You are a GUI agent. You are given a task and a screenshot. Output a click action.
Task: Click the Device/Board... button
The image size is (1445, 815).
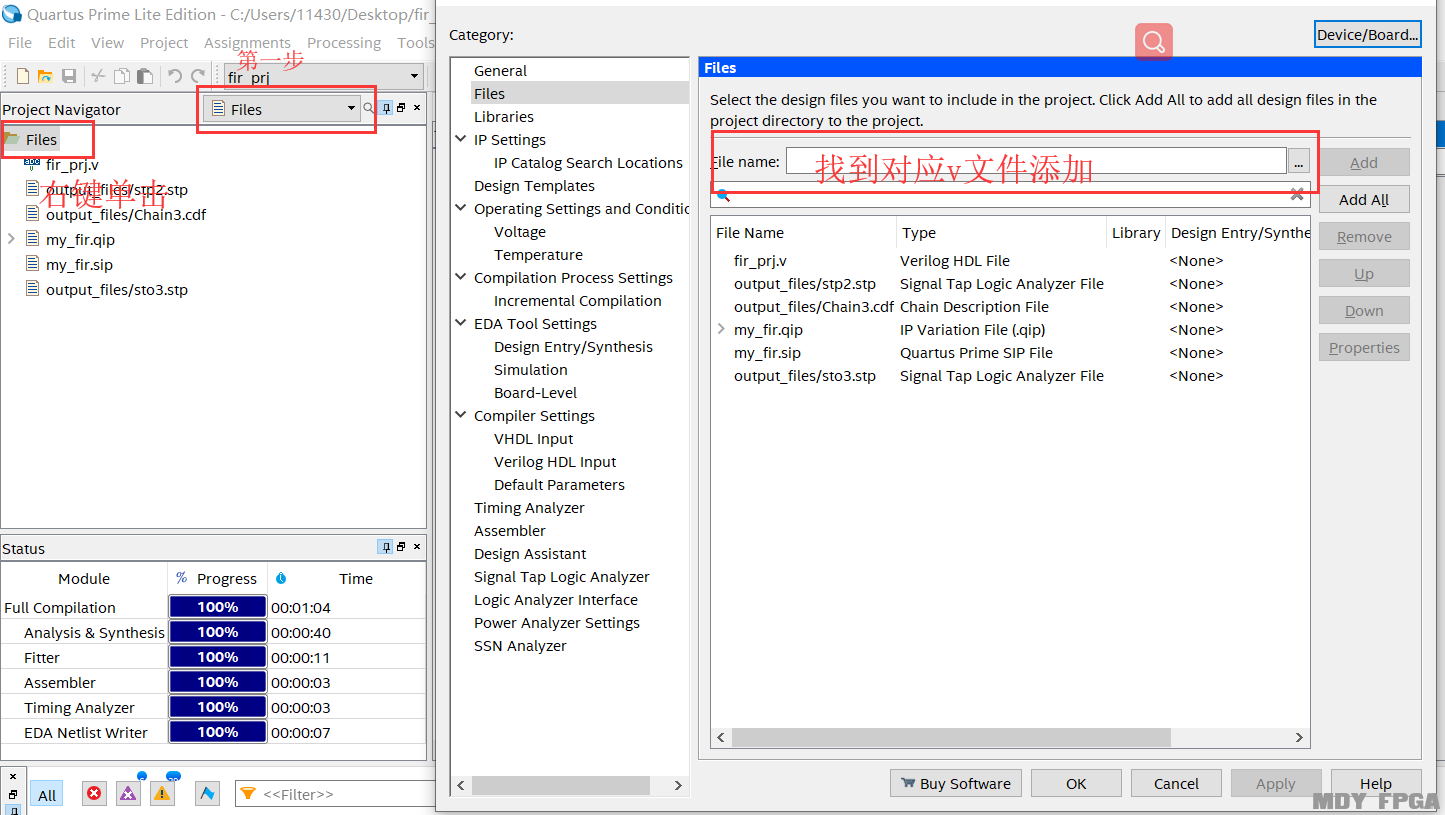point(1367,34)
